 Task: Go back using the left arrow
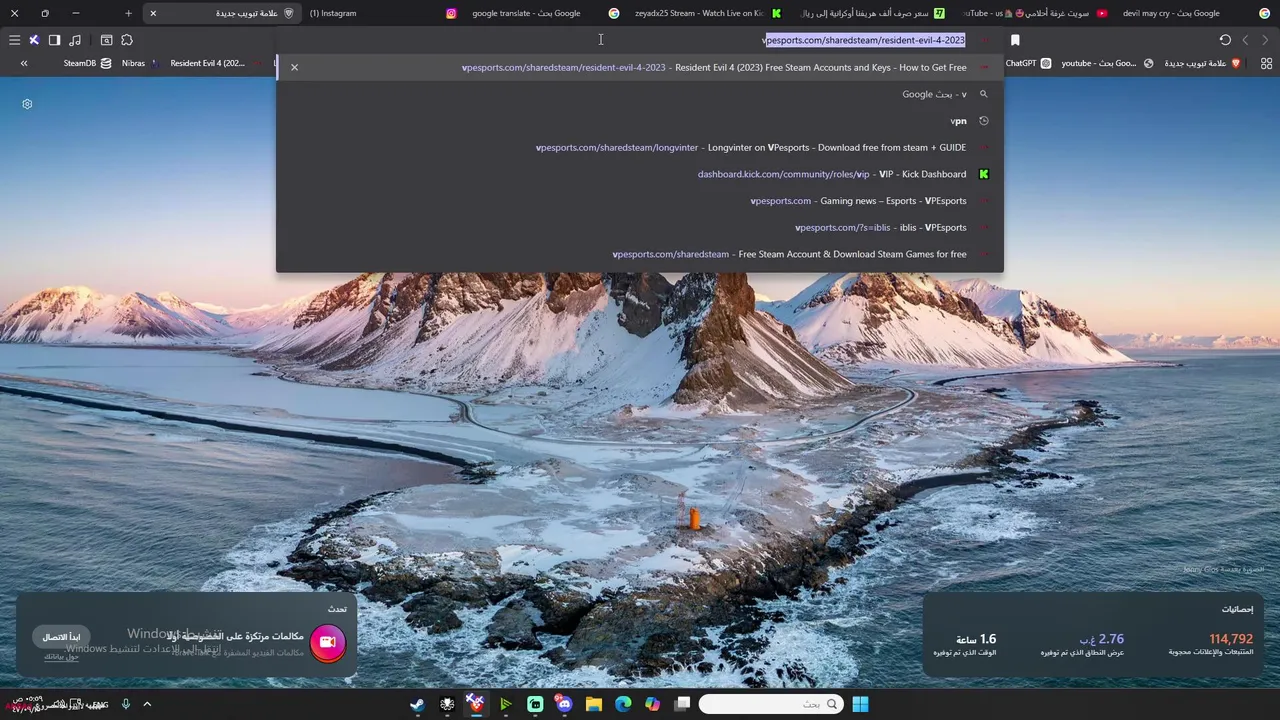[x=1245, y=40]
